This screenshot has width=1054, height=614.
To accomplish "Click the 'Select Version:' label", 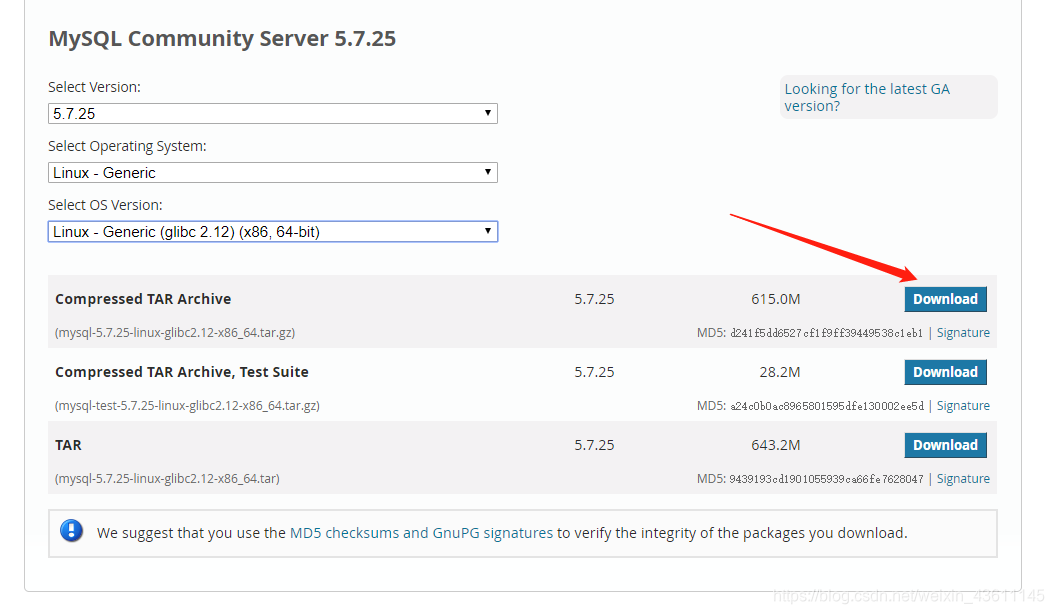I will coord(94,87).
